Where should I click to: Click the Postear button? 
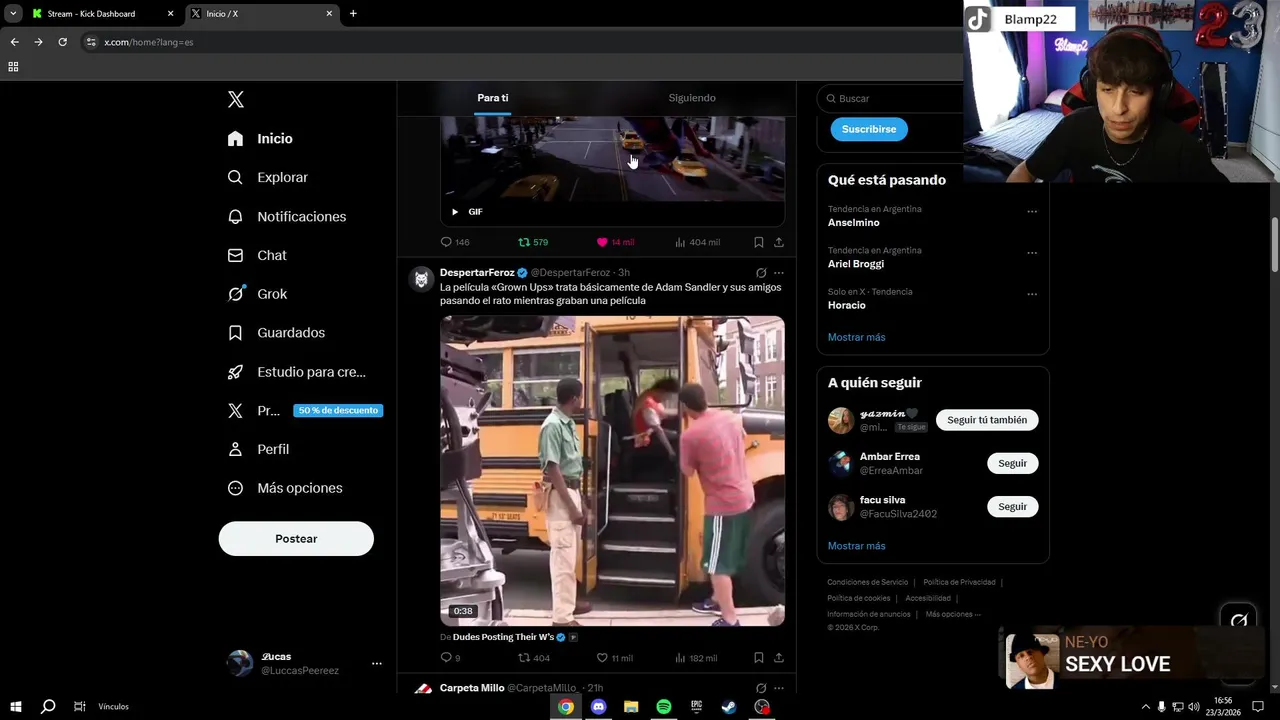click(296, 539)
